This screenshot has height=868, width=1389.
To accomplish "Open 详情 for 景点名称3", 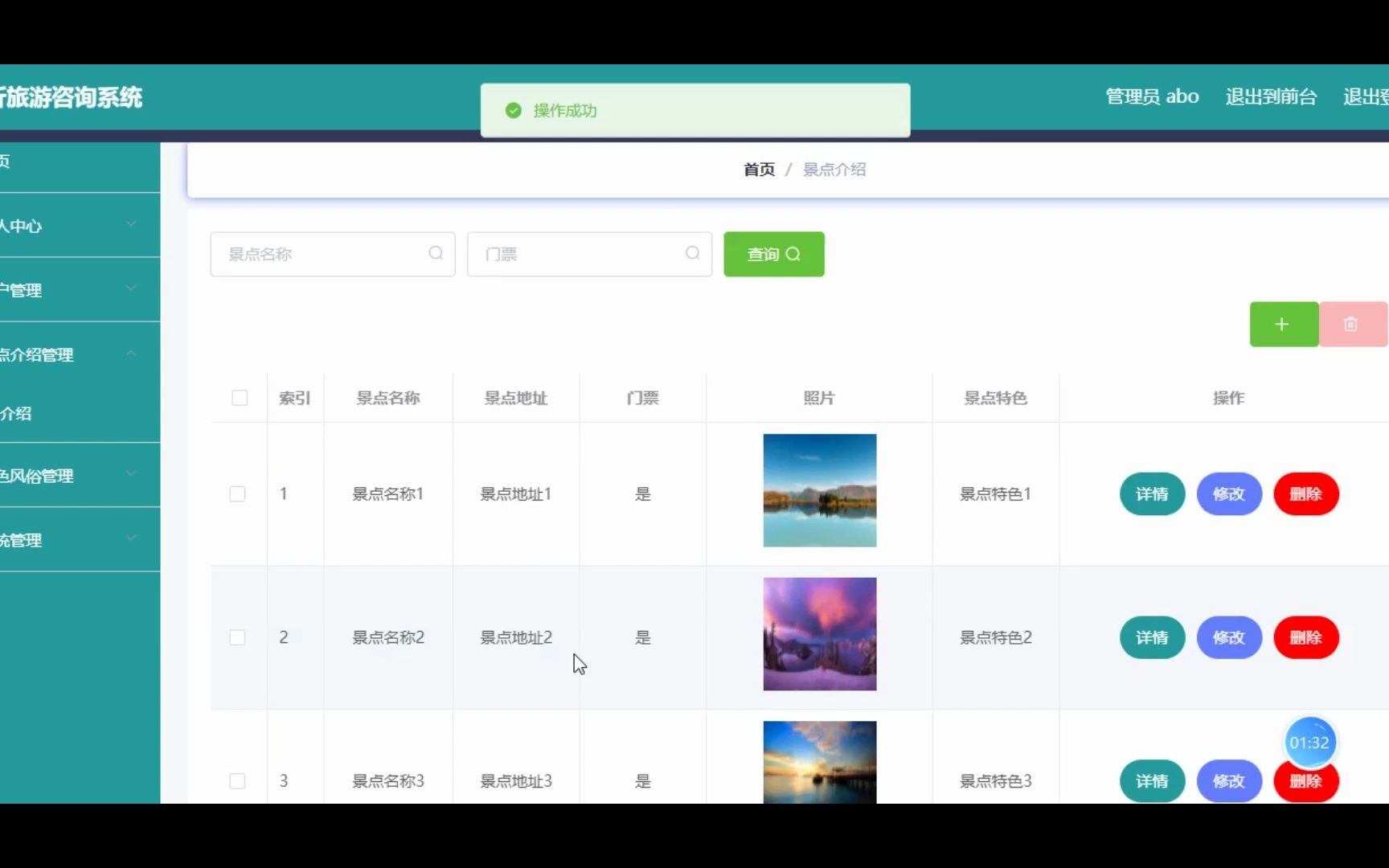I will tap(1152, 780).
